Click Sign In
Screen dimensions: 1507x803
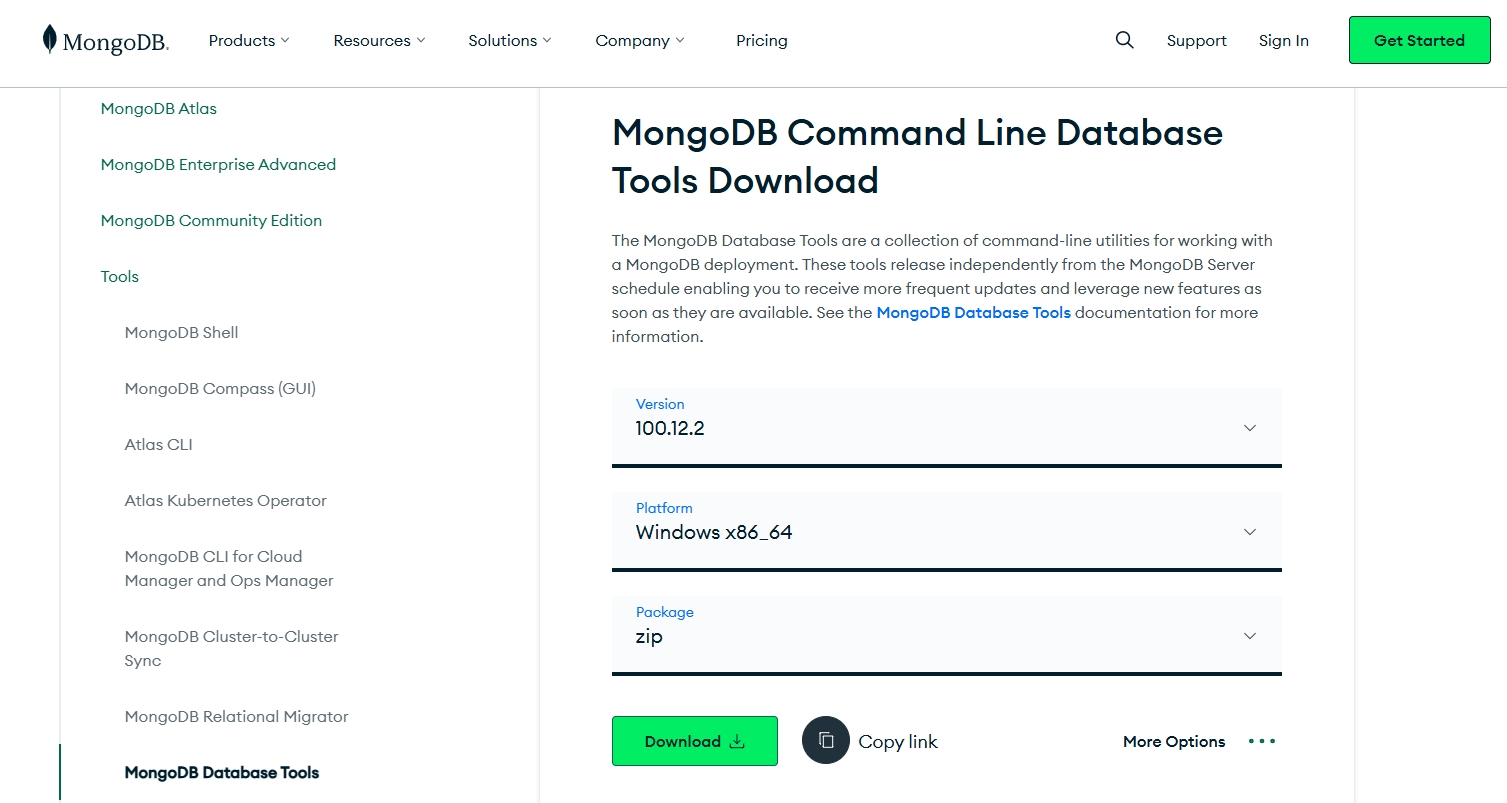[1283, 40]
